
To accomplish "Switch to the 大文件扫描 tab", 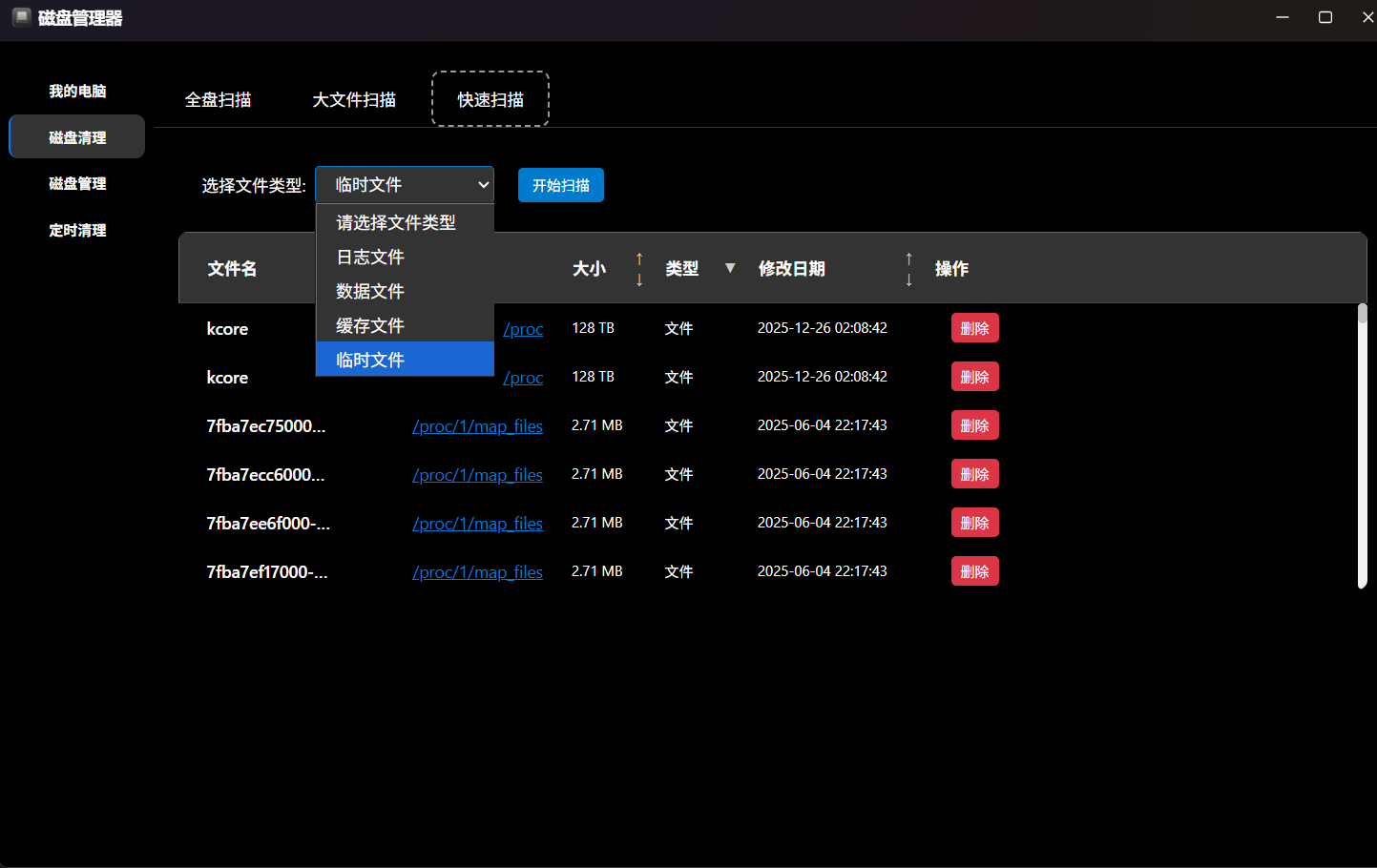I will click(x=354, y=99).
